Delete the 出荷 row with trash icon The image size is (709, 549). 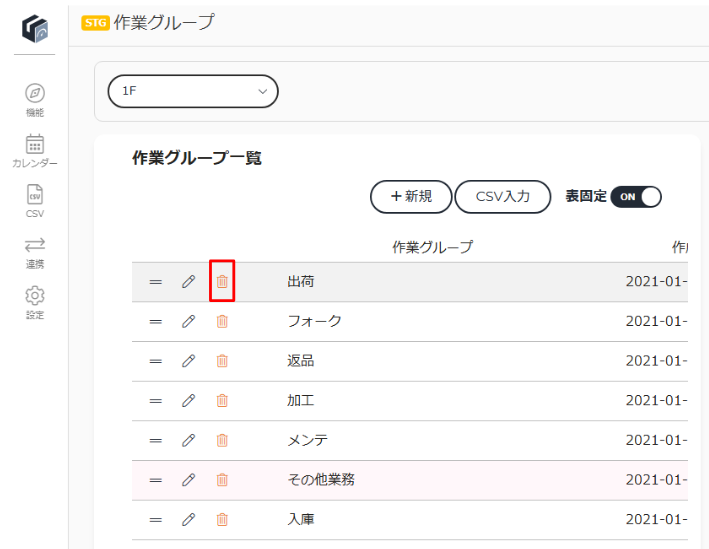click(222, 281)
